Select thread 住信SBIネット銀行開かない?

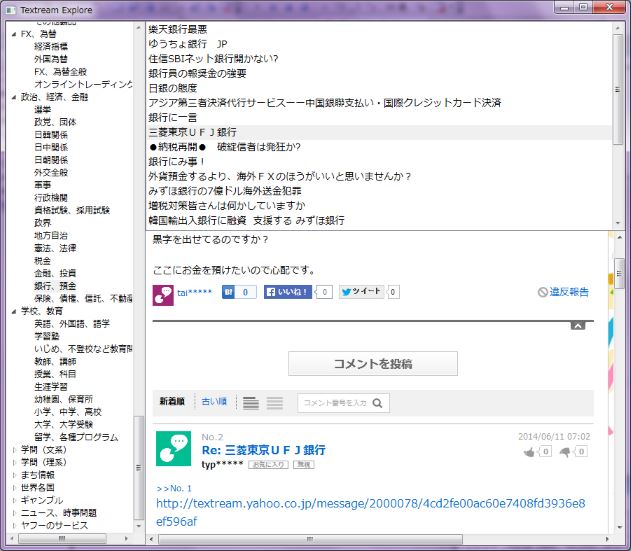click(x=213, y=59)
